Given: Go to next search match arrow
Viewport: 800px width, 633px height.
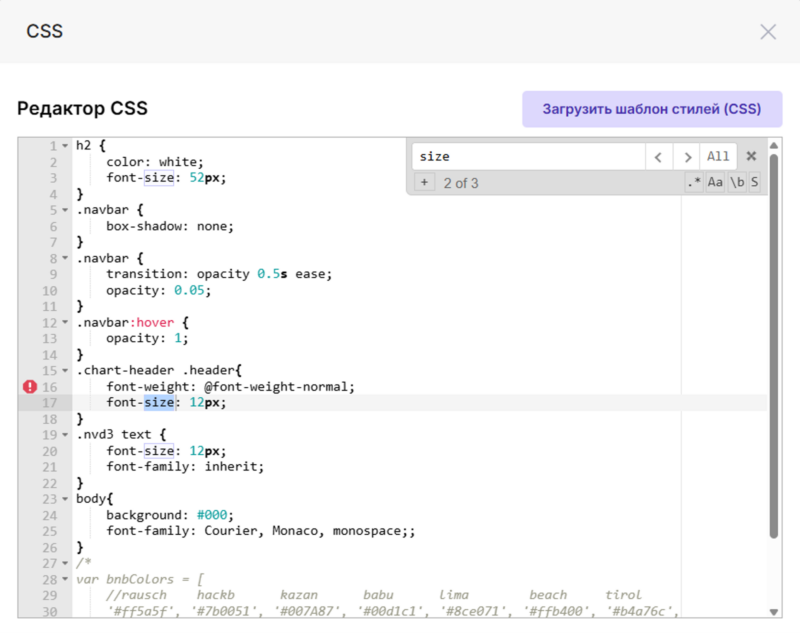Looking at the screenshot, I should point(687,157).
